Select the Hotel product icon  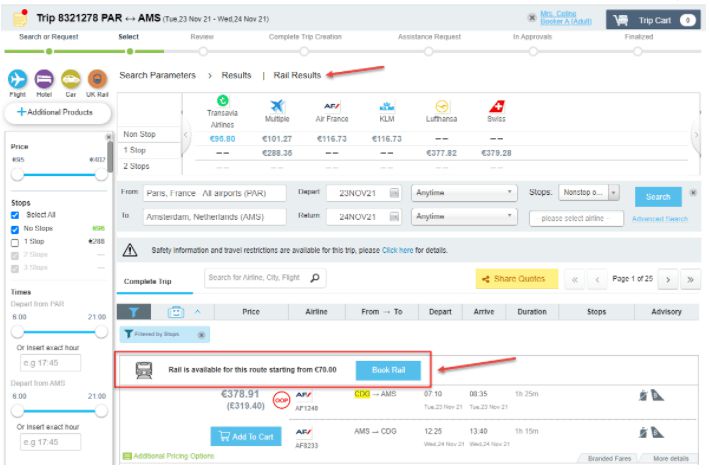44,80
